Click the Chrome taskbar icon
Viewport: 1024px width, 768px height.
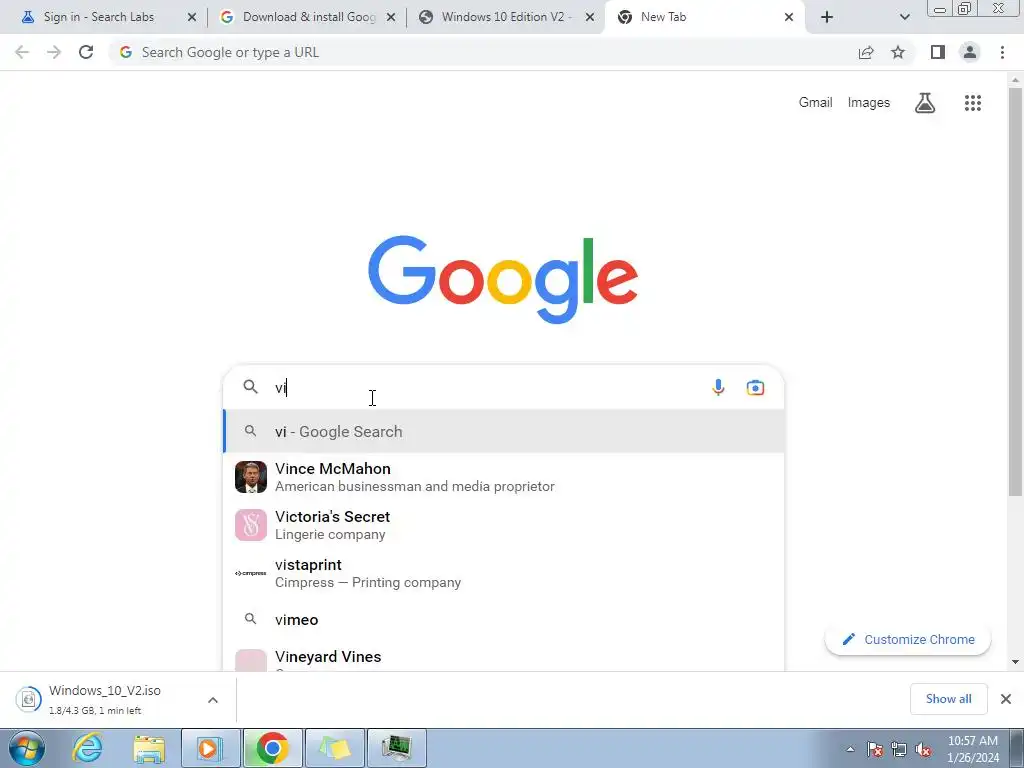click(272, 748)
